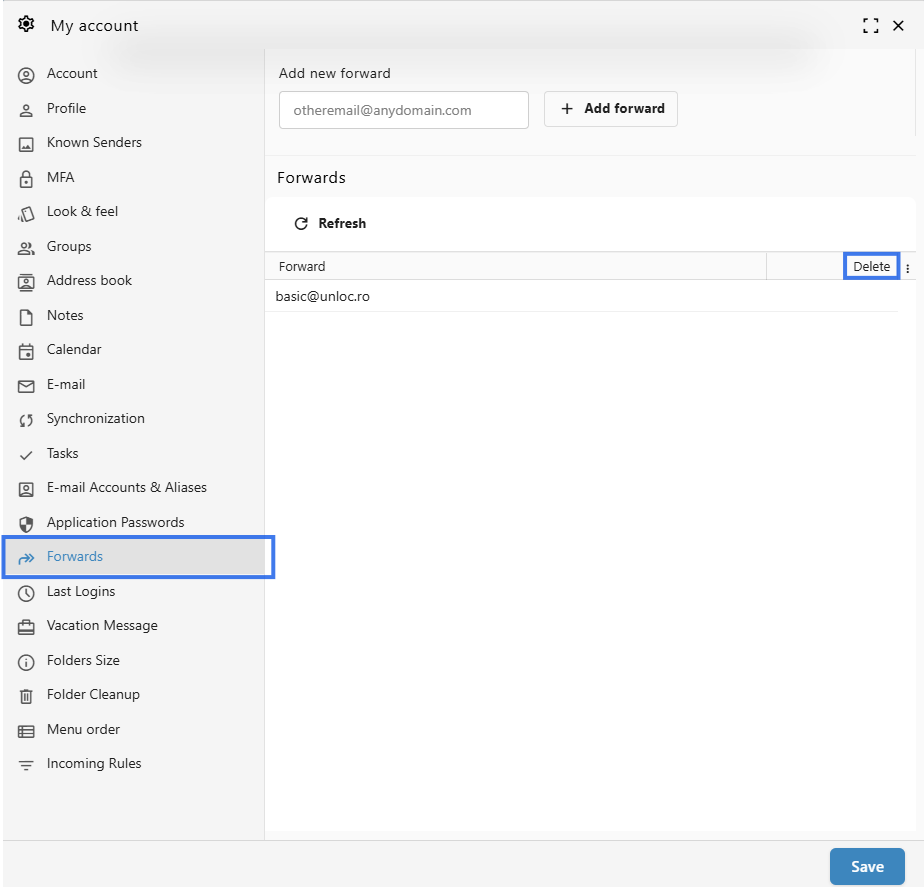Click the Groups people icon
This screenshot has height=887, width=924.
[x=26, y=248]
